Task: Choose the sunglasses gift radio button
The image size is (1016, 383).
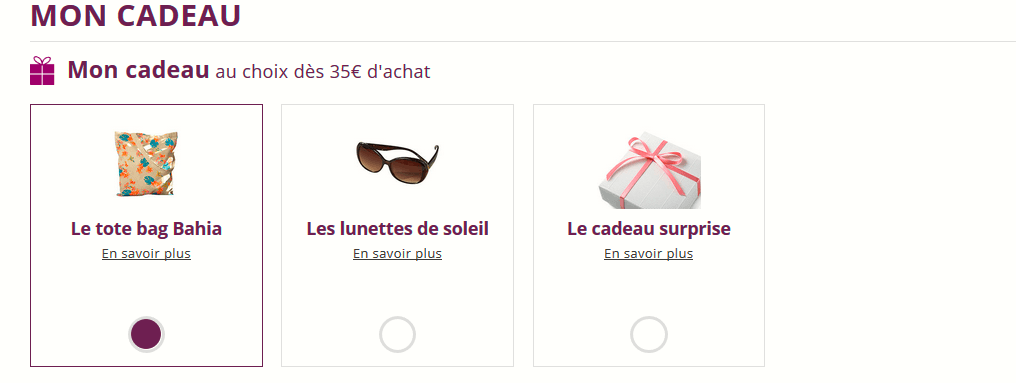Action: (x=397, y=334)
